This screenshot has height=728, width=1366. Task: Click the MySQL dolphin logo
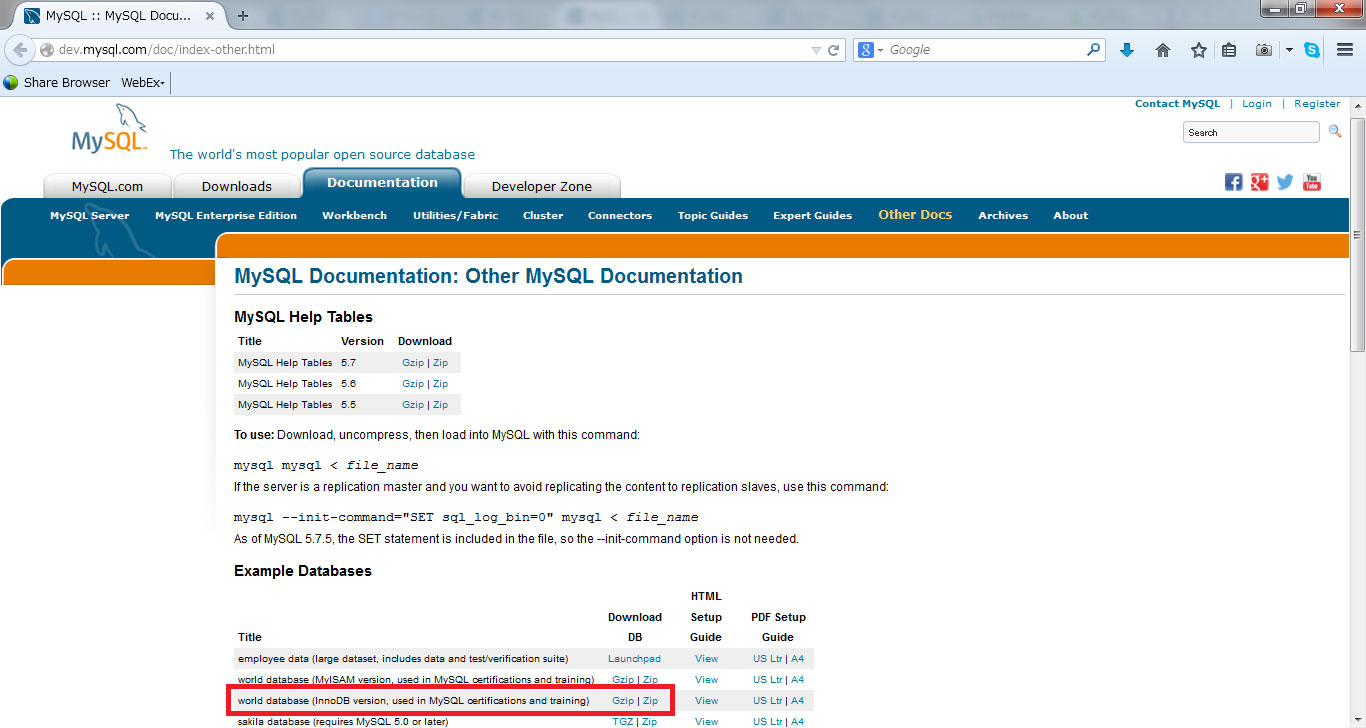point(110,128)
